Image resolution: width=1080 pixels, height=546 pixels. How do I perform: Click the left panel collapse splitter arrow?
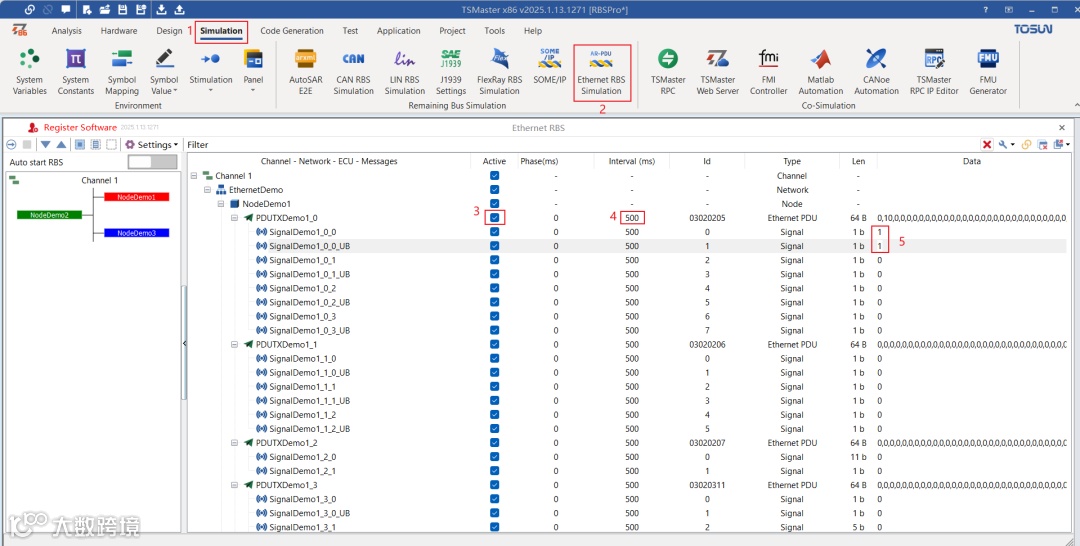184,343
